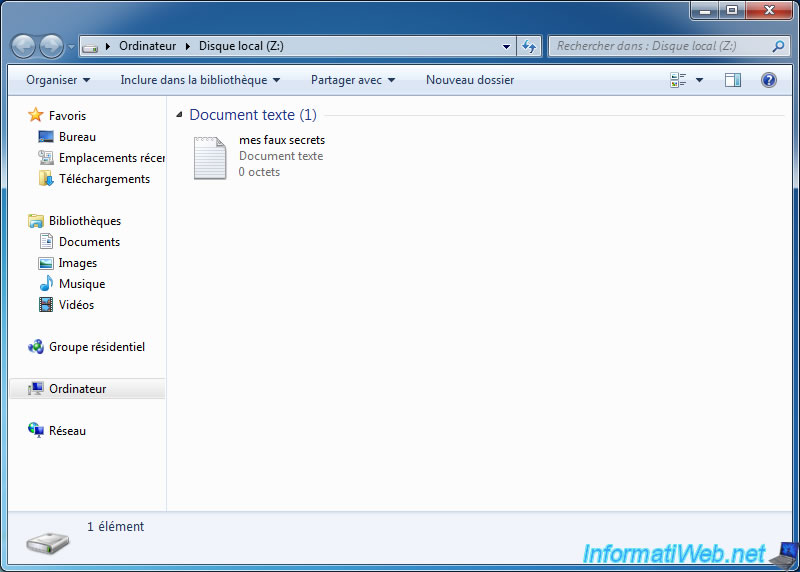800x572 pixels.
Task: Click the Vidéos film icon
Action: (45, 305)
